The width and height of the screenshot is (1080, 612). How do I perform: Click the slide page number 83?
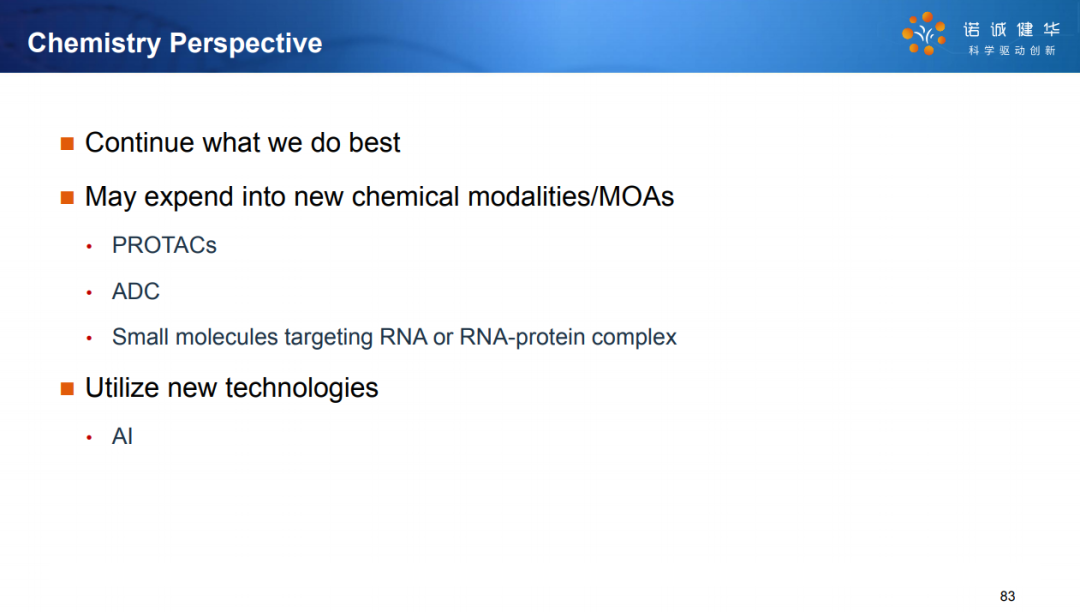pyautogui.click(x=1007, y=596)
